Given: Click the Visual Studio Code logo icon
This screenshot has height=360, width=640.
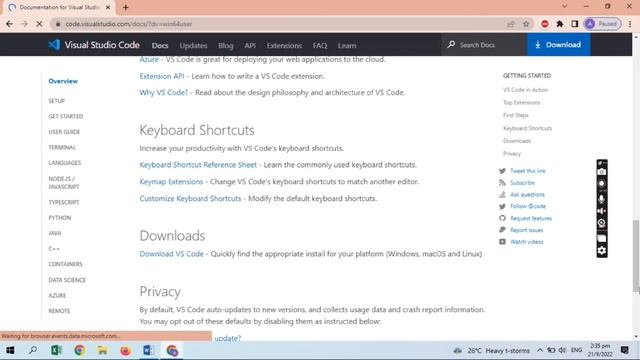Looking at the screenshot, I should click(x=54, y=44).
